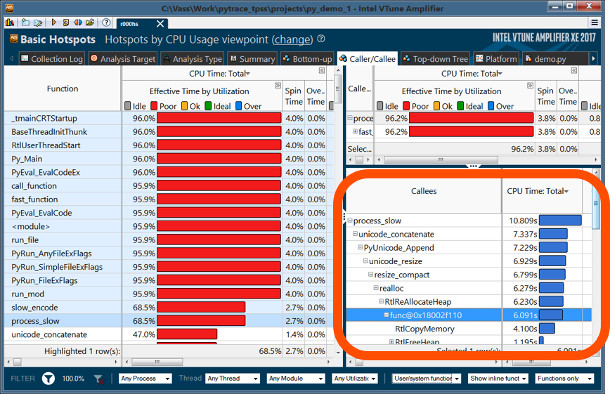
Task: Collapse resize_compact callee node
Action: [371, 275]
